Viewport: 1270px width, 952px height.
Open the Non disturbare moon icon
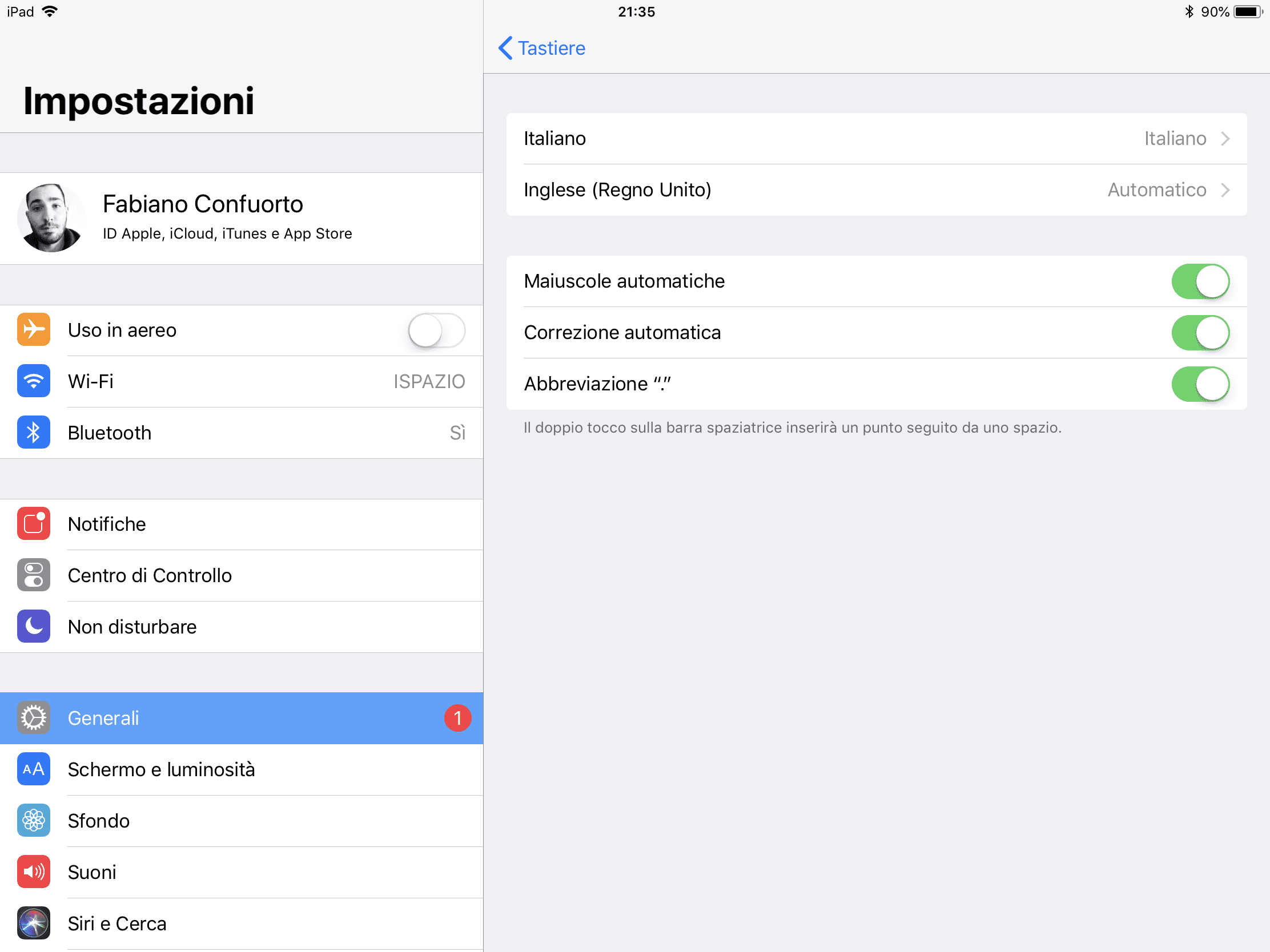(33, 626)
